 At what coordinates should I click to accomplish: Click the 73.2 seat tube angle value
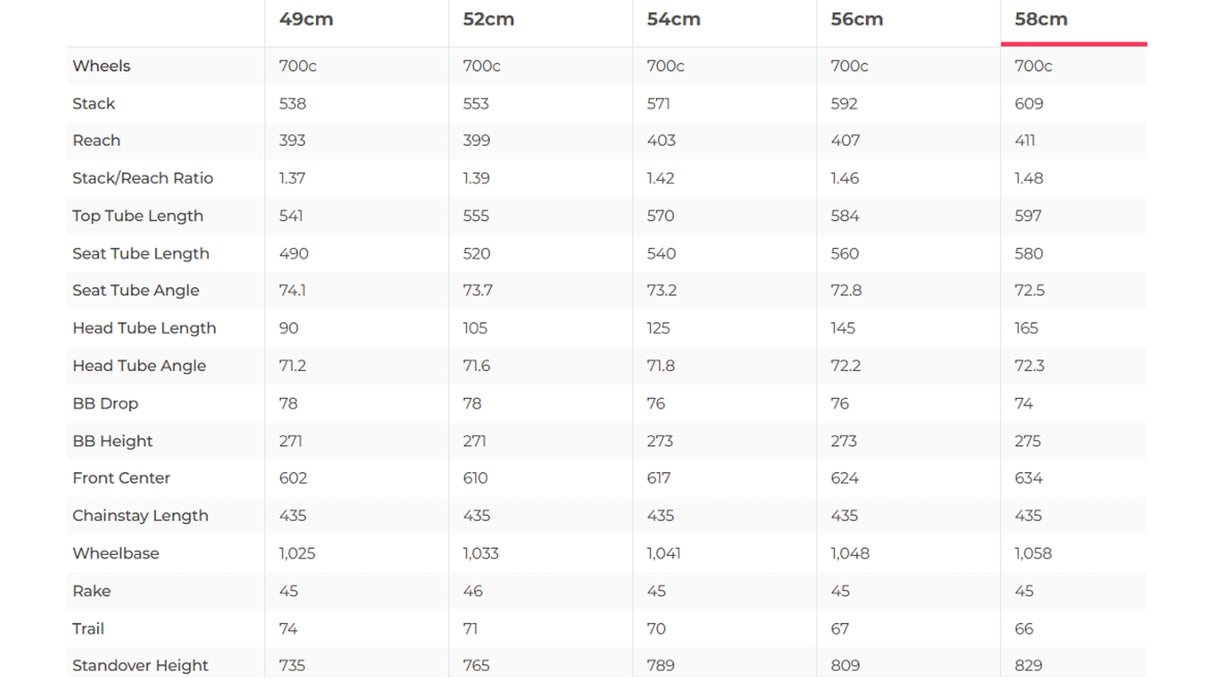pyautogui.click(x=661, y=291)
